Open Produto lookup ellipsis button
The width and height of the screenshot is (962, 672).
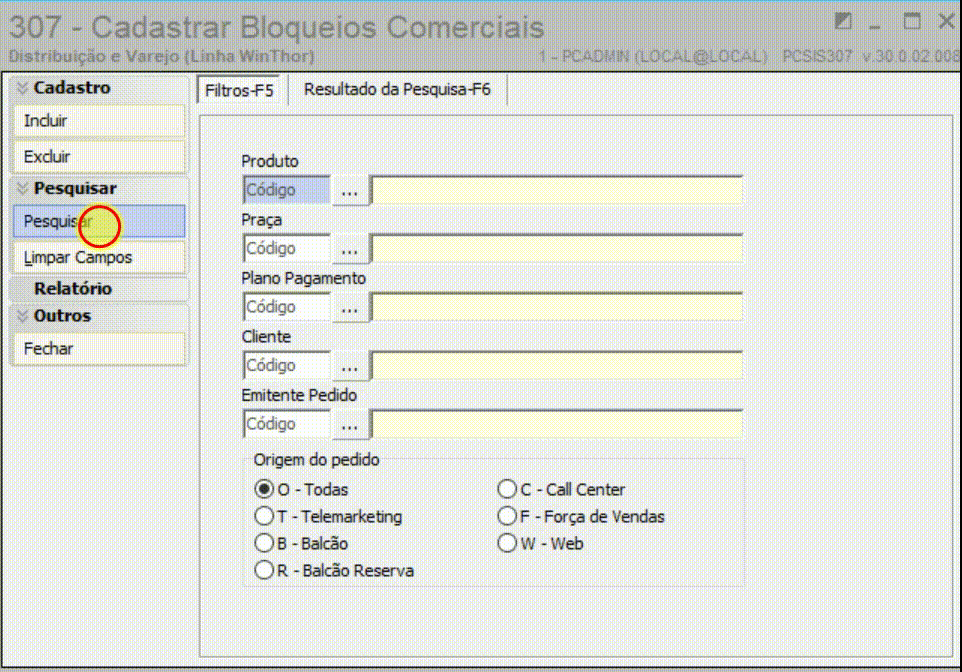click(350, 190)
